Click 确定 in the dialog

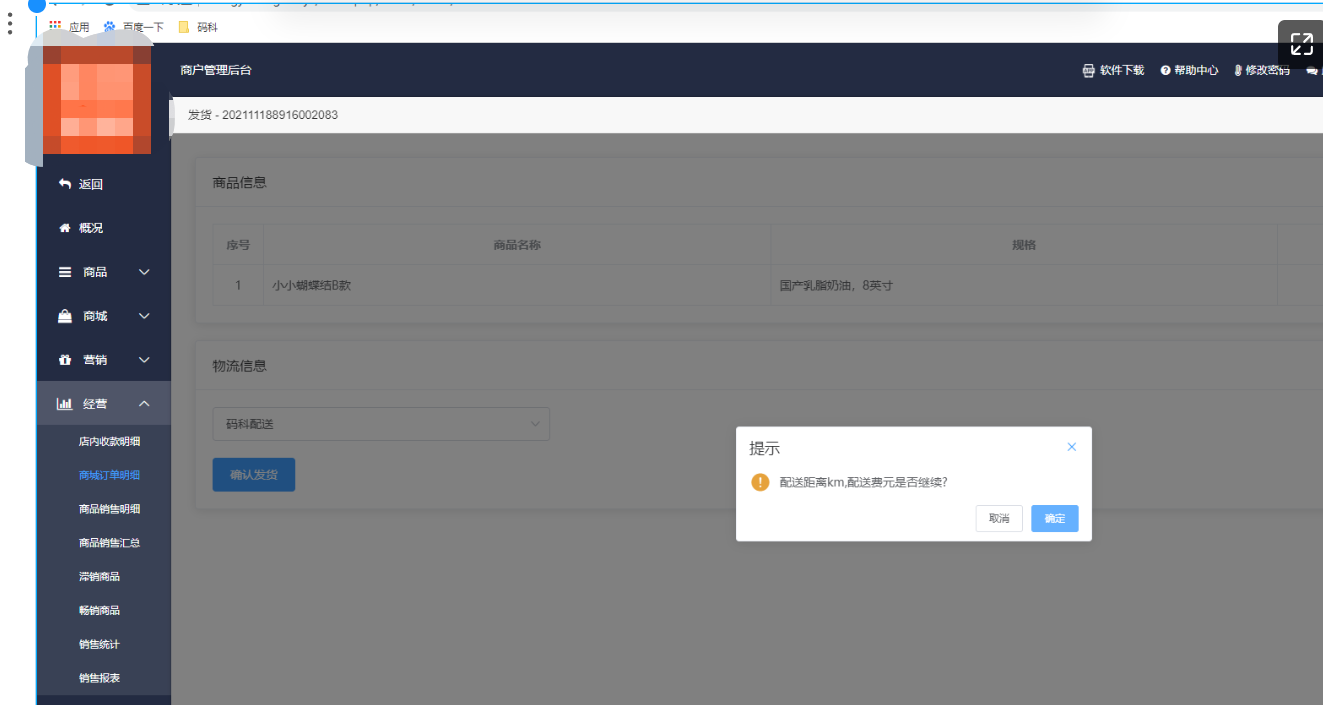point(1055,518)
